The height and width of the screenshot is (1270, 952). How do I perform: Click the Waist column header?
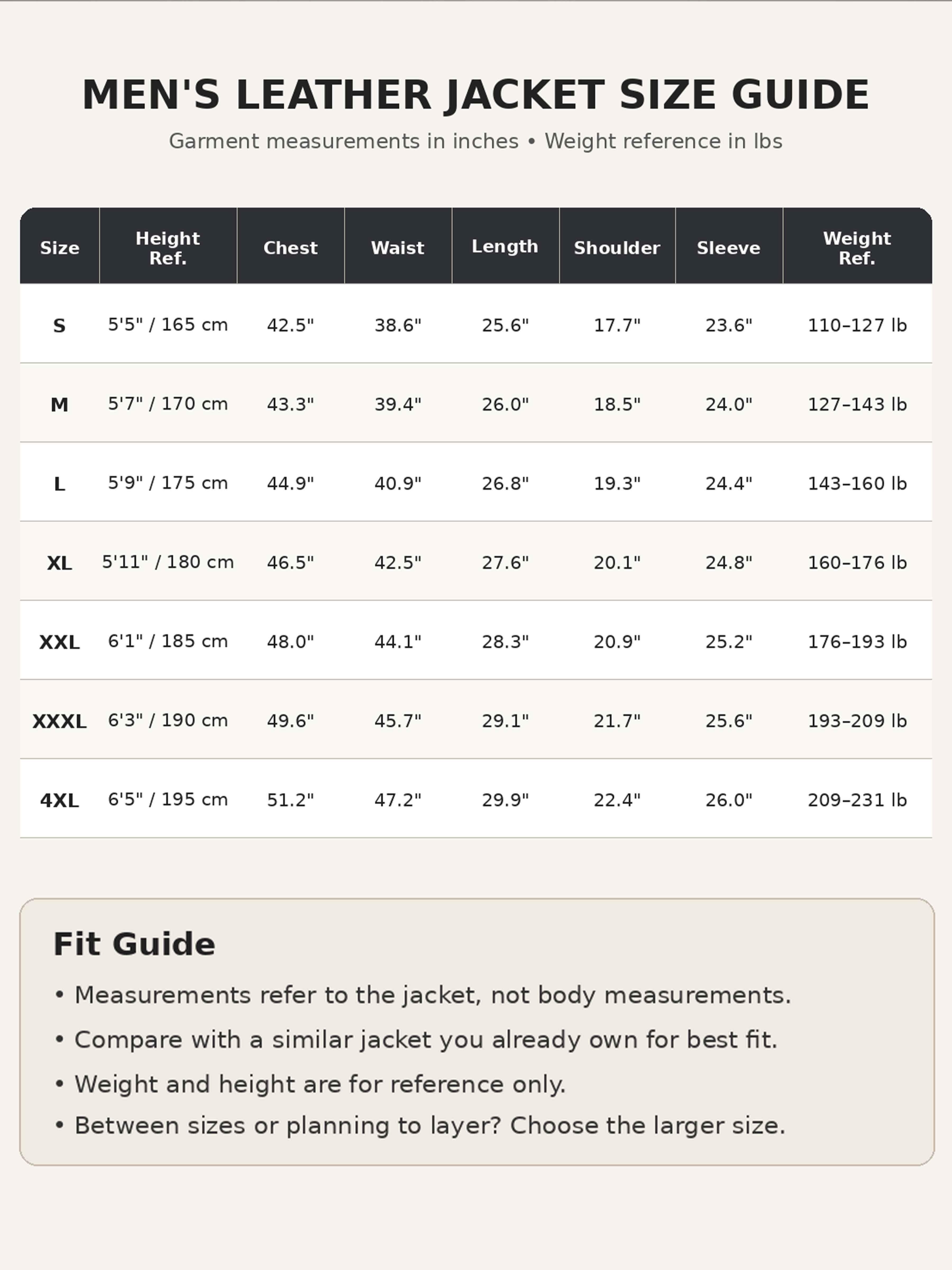pyautogui.click(x=398, y=247)
